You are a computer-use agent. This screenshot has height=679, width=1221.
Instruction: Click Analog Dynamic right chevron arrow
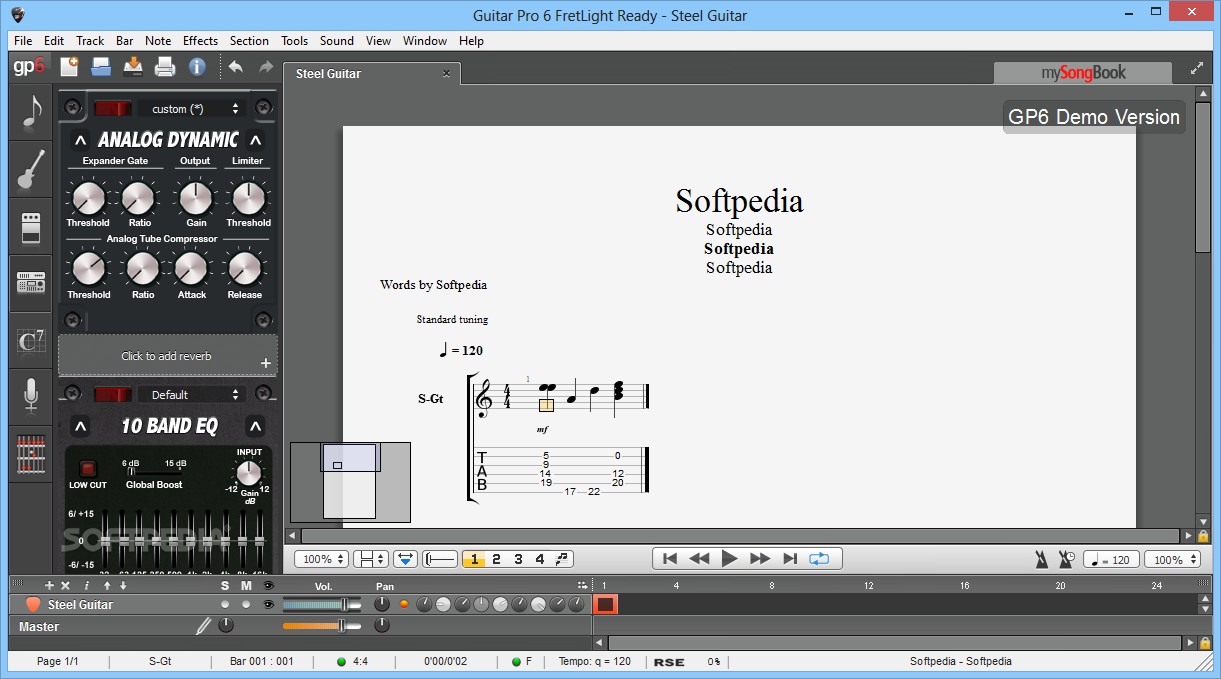click(256, 140)
